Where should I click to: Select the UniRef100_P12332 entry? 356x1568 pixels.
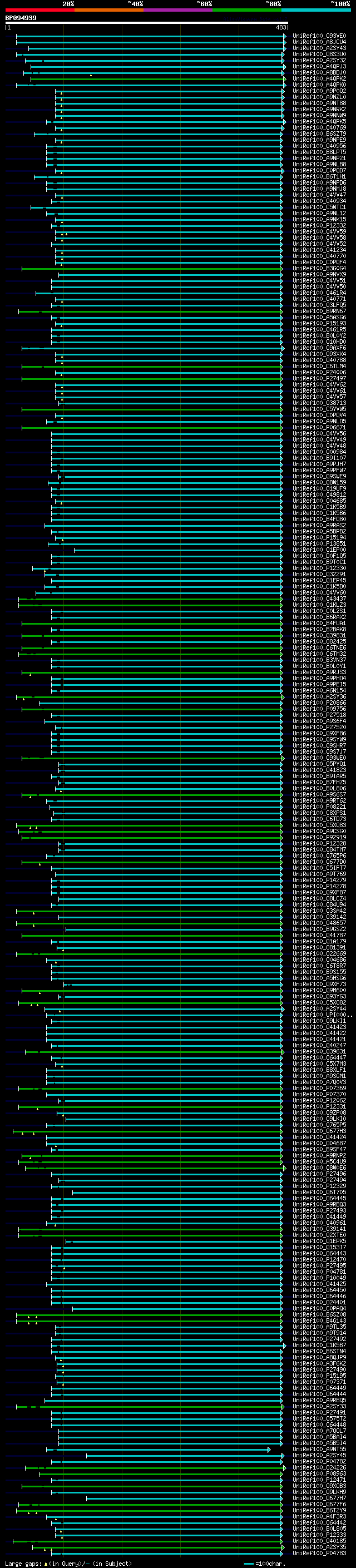coord(319,226)
